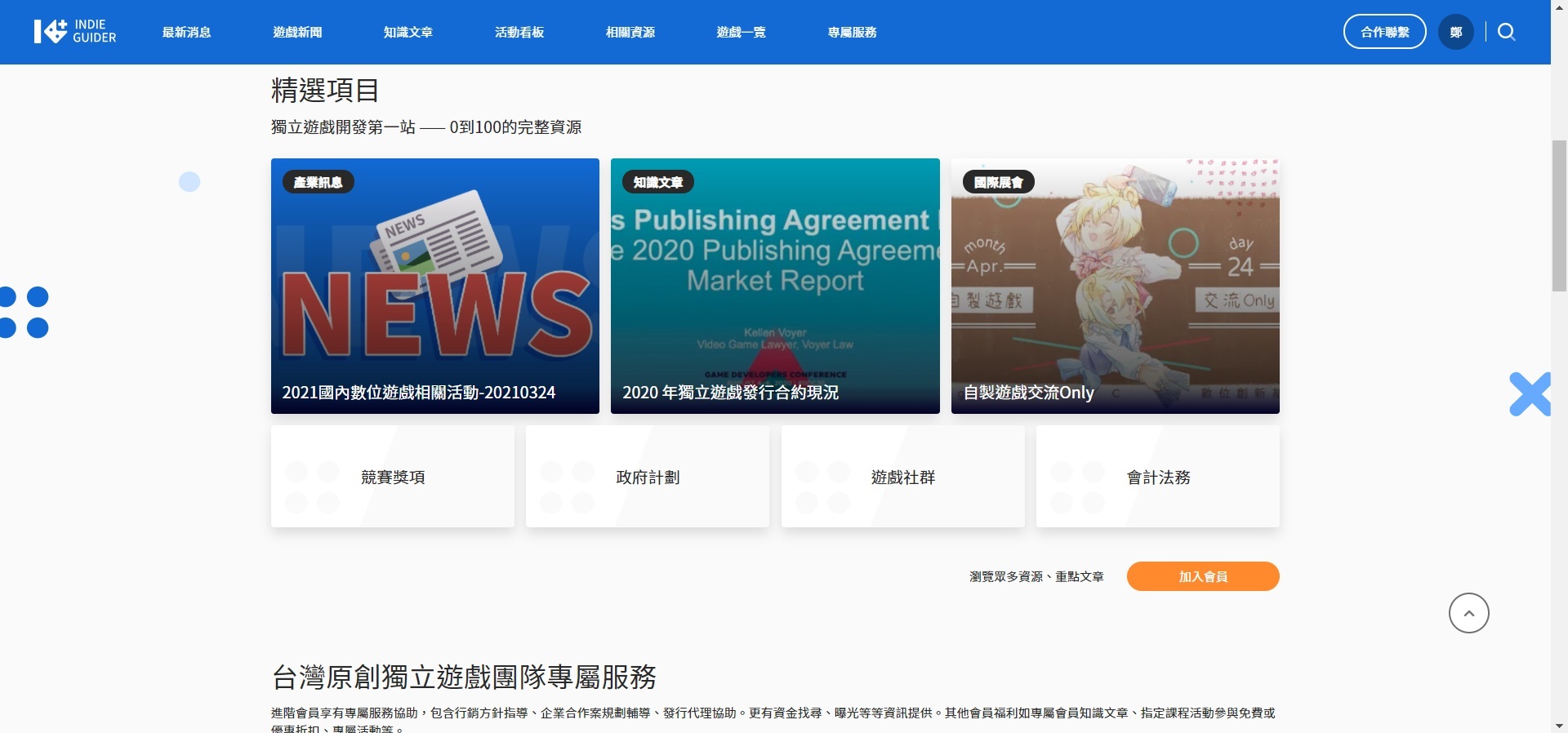Go to 活動看板 in the navigation
Image resolution: width=1568 pixels, height=733 pixels.
click(519, 32)
